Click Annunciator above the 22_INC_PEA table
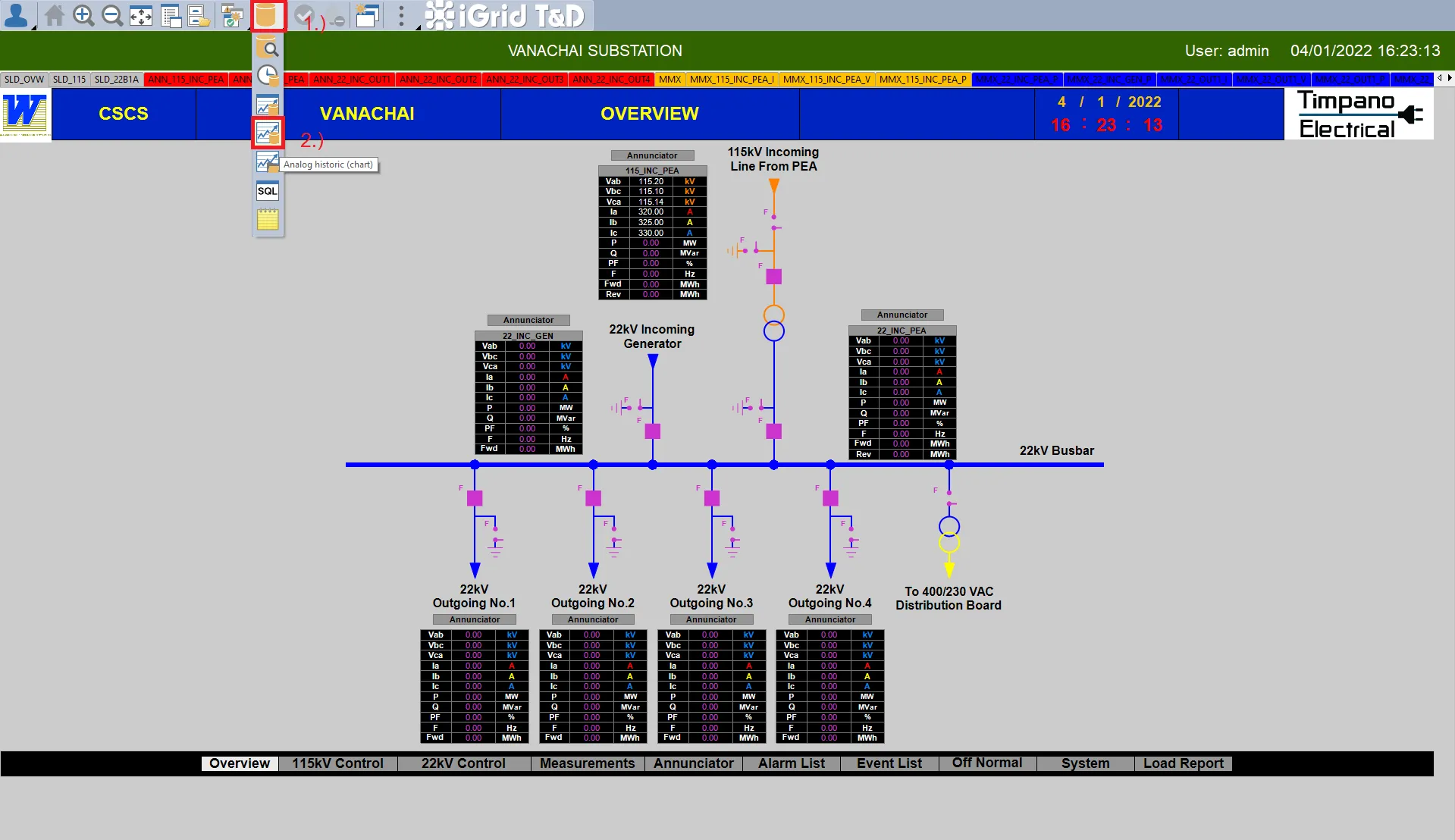This screenshot has height=840, width=1455. tap(902, 315)
